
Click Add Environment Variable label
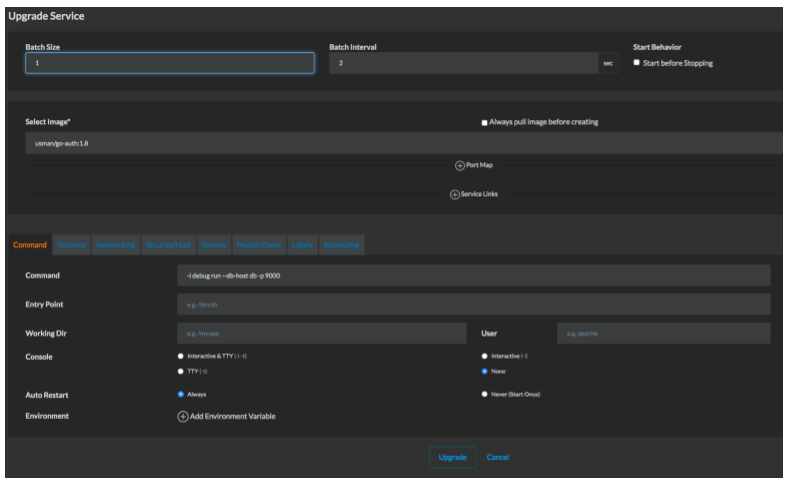[x=233, y=416]
